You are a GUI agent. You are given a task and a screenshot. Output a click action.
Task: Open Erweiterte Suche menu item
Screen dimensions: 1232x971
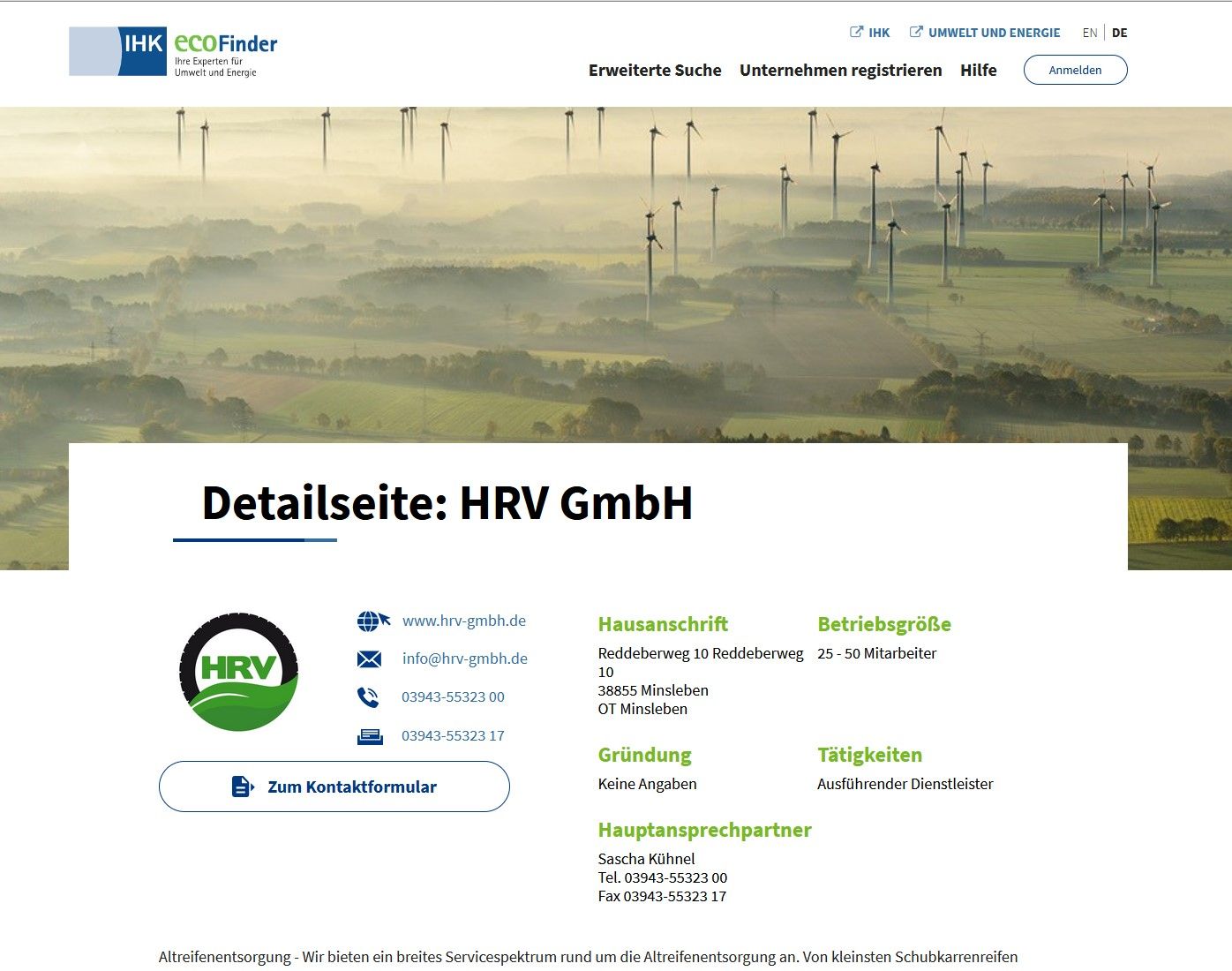tap(655, 71)
